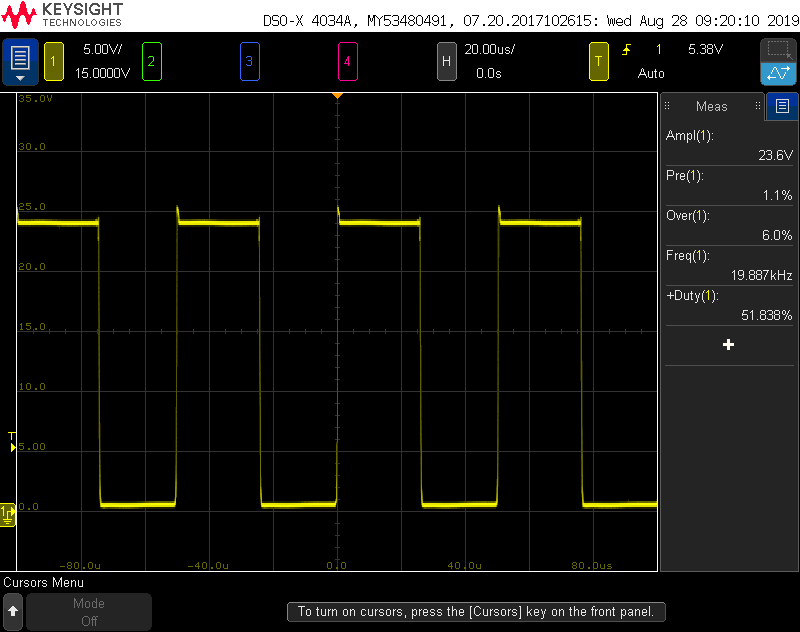Select the Pre(1) measurement
This screenshot has width=800, height=632.
[x=729, y=185]
